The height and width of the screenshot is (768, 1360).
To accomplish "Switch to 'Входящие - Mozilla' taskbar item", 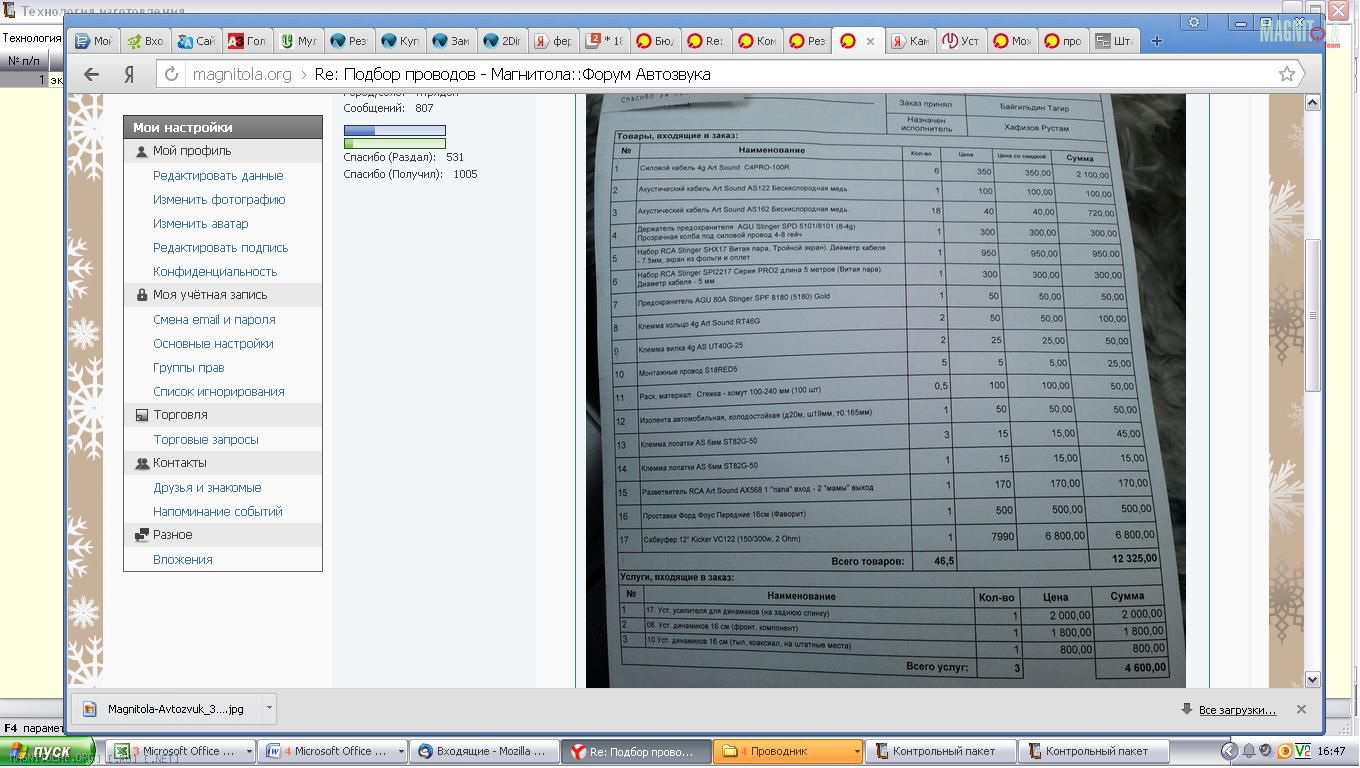I will tap(485, 751).
